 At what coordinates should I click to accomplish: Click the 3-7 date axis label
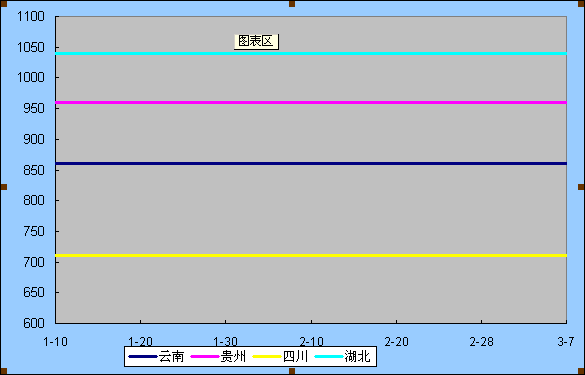click(566, 341)
